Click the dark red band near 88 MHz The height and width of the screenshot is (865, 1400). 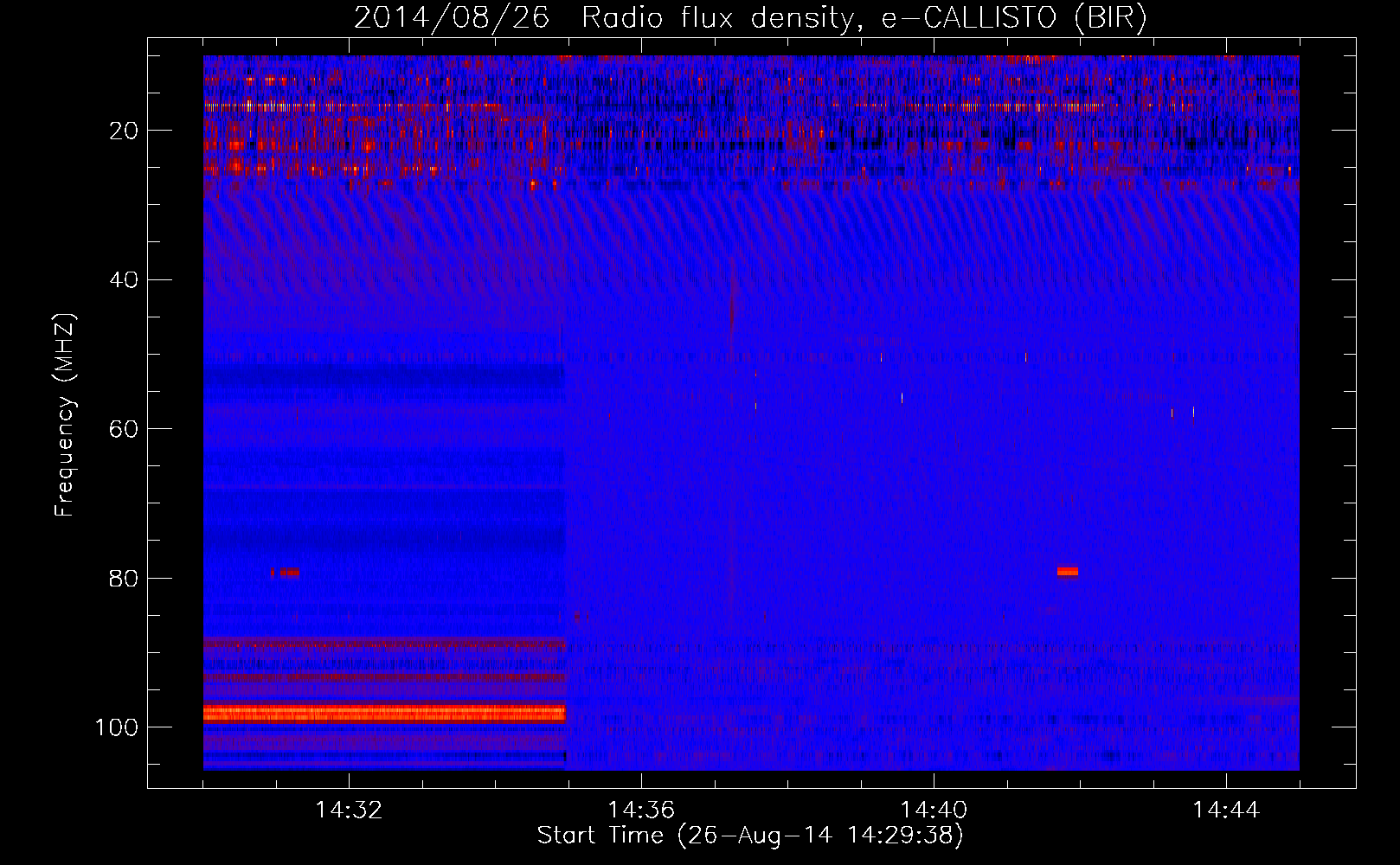coord(384,644)
